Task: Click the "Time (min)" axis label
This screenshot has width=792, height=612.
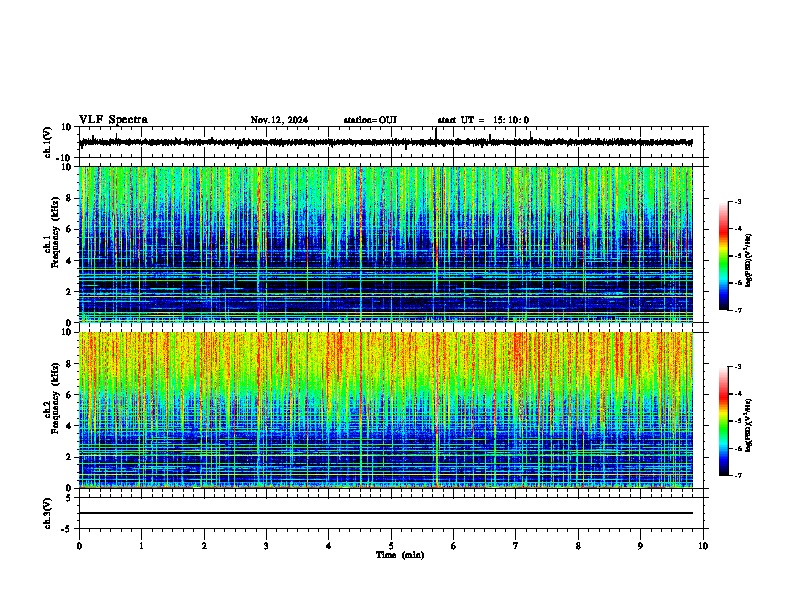Action: tap(400, 555)
